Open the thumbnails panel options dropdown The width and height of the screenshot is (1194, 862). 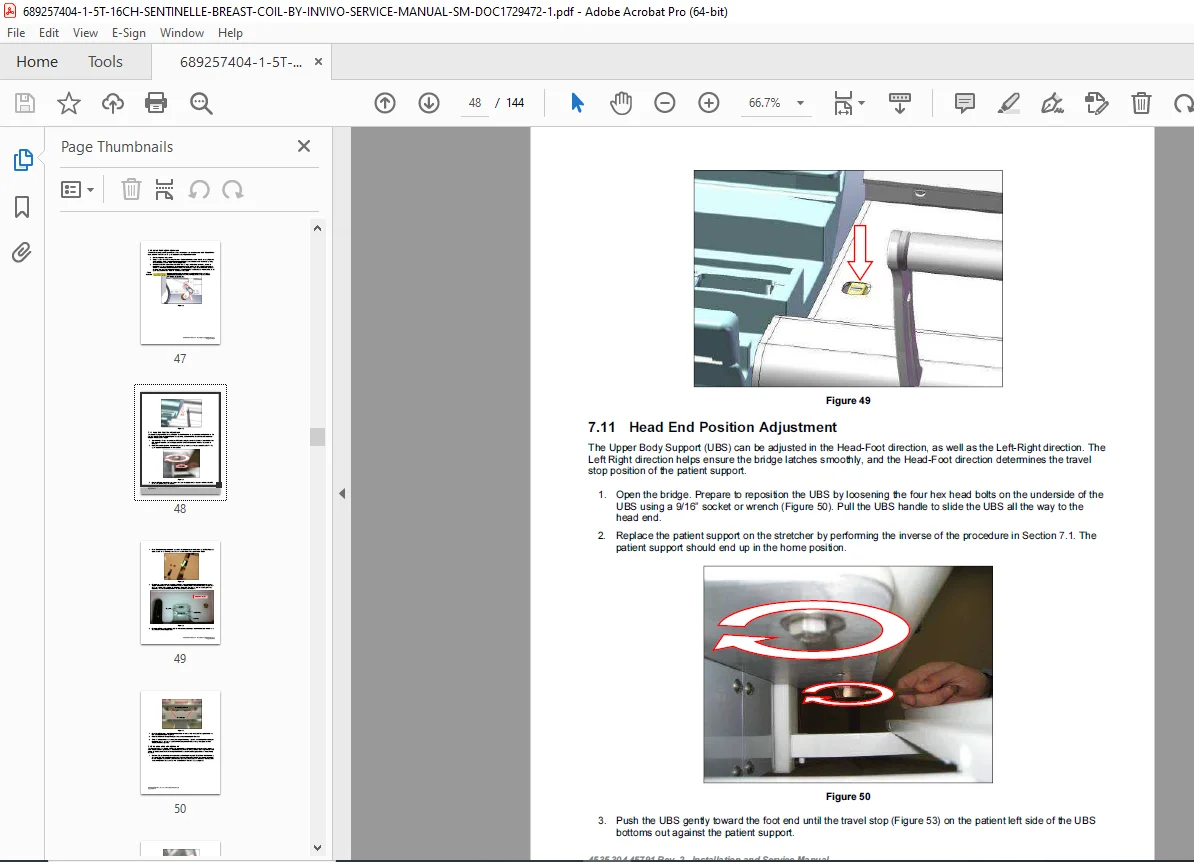(78, 189)
